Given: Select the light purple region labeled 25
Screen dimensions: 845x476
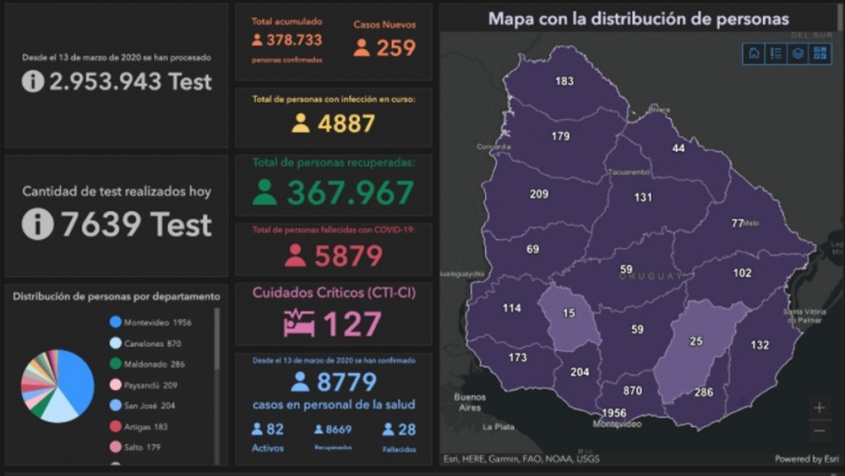Looking at the screenshot, I should [697, 342].
